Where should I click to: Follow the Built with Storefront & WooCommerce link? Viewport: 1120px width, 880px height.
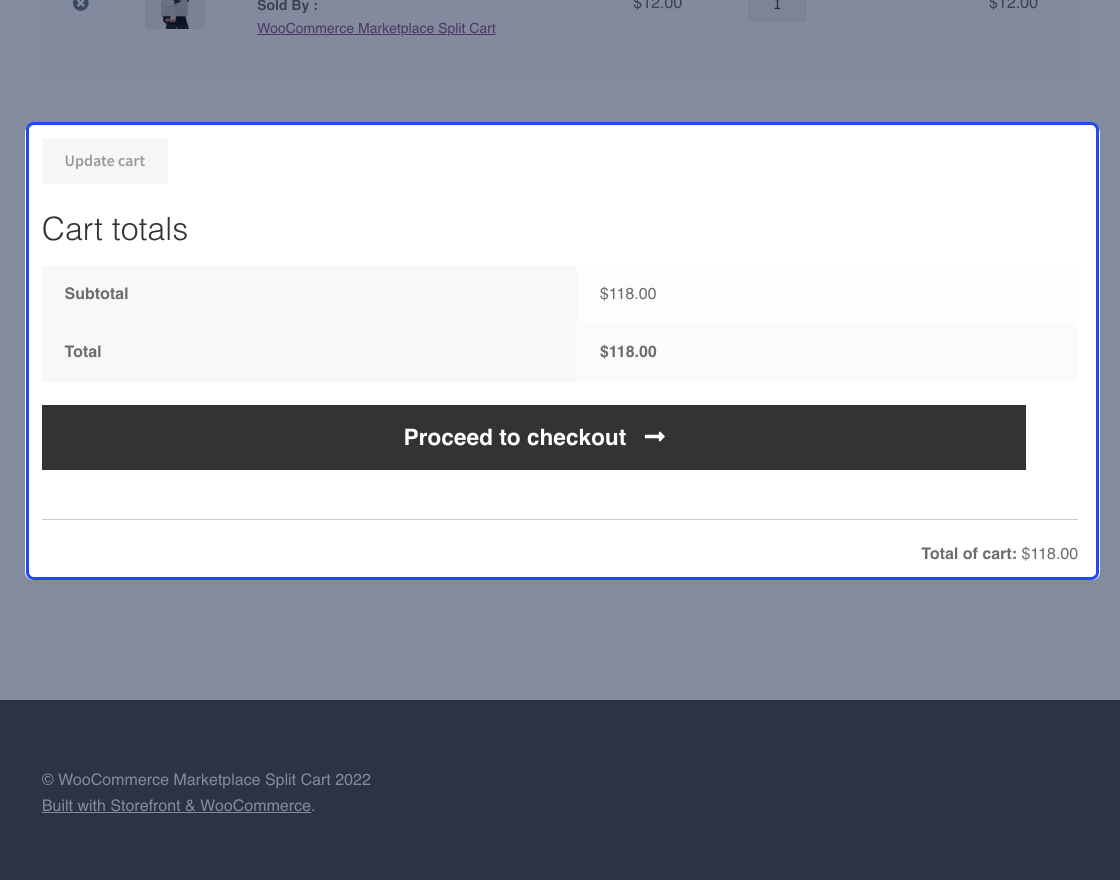point(176,805)
